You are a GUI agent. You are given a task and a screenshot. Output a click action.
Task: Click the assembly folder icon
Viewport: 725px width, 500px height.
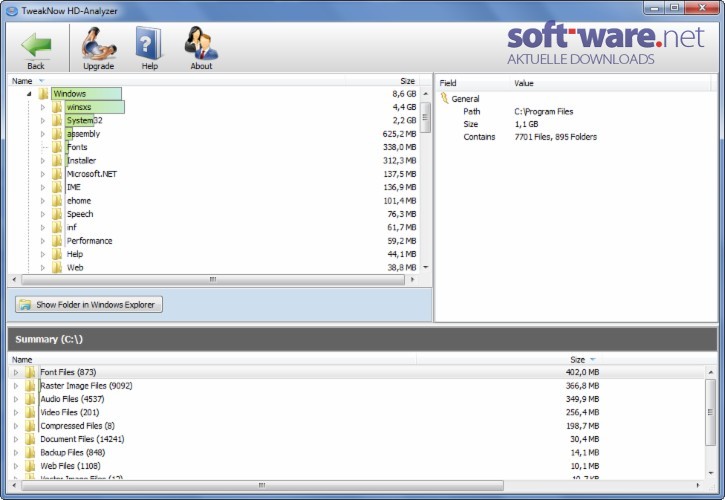click(x=57, y=134)
